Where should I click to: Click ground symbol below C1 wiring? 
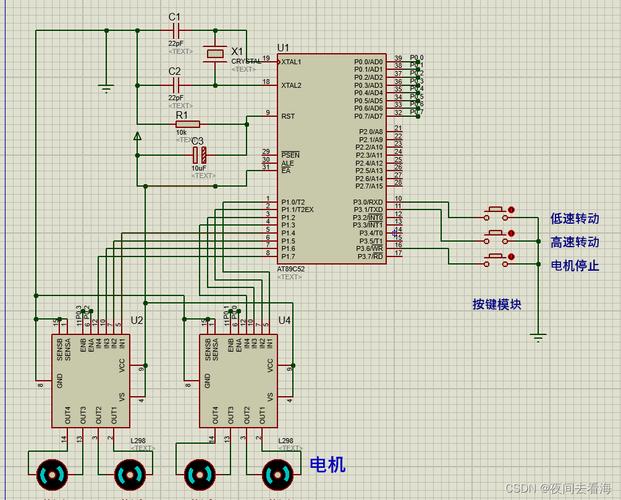pos(106,88)
